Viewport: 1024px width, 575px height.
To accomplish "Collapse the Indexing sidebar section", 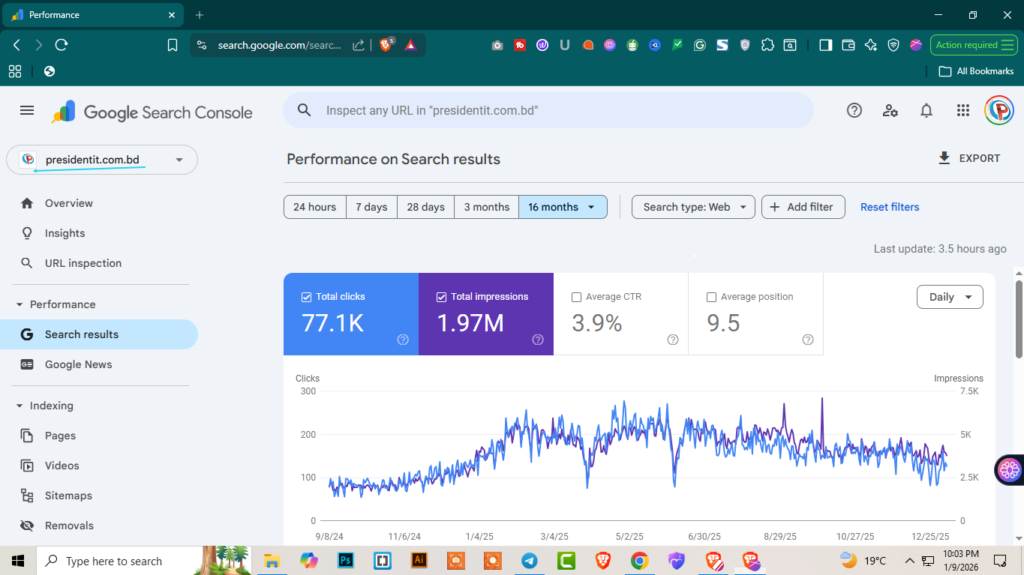I will click(x=20, y=406).
